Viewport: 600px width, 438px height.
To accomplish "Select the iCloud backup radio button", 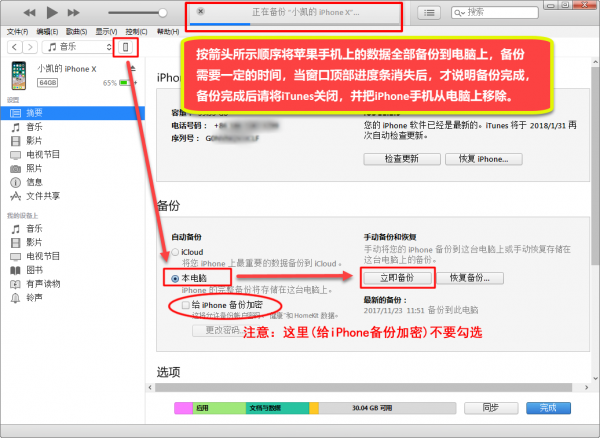I will point(176,252).
